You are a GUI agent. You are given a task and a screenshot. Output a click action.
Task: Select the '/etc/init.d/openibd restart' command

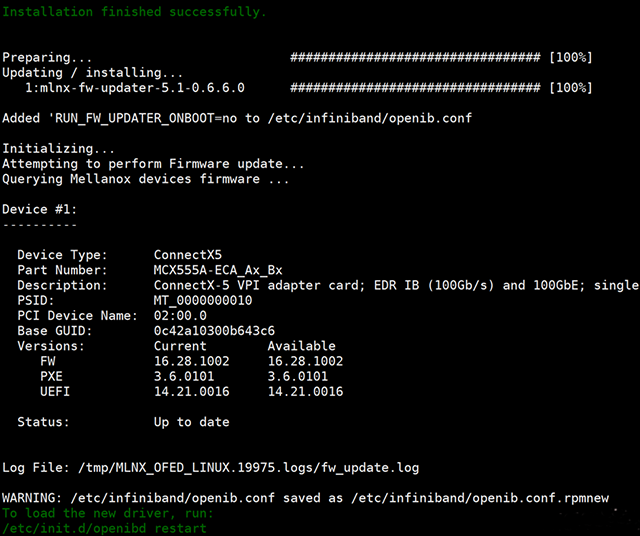104,528
